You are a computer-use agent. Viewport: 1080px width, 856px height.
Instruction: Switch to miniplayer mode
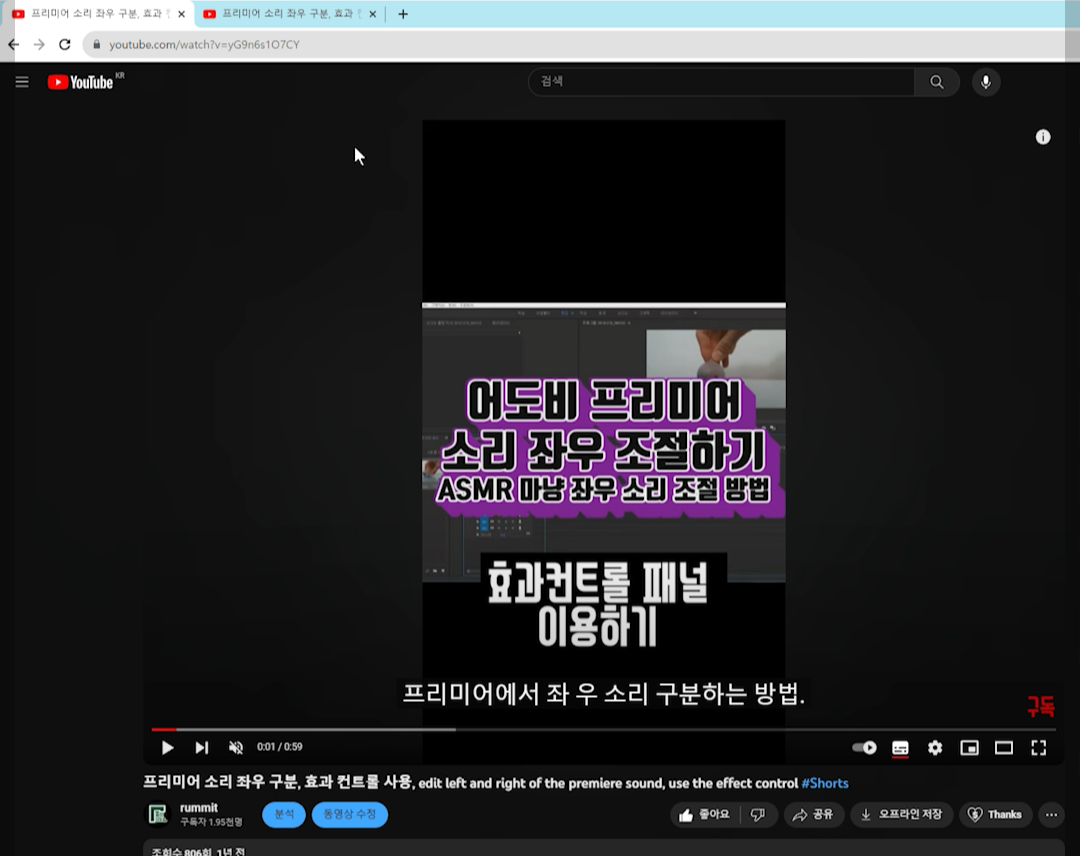[x=969, y=747]
